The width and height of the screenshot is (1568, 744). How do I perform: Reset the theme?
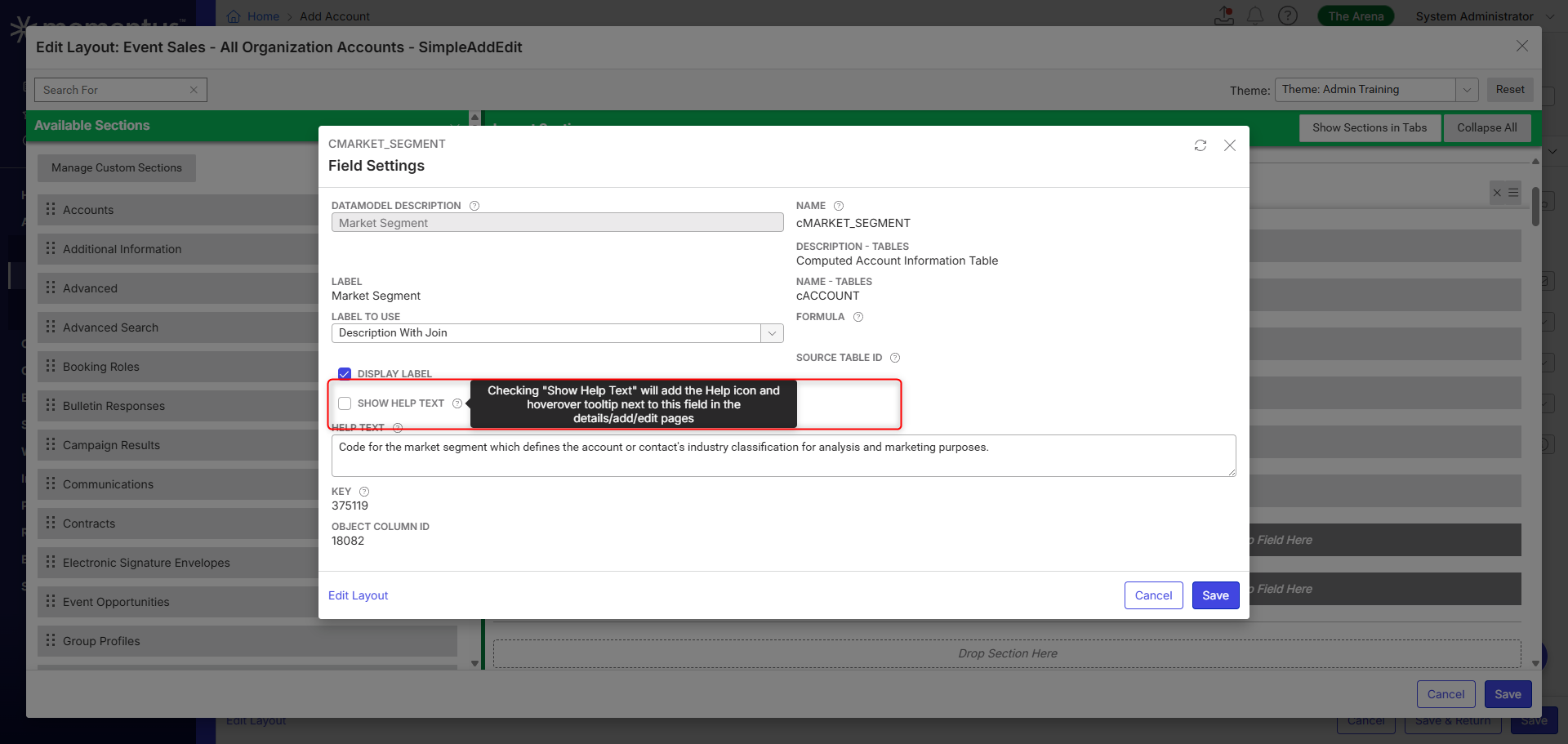1510,90
